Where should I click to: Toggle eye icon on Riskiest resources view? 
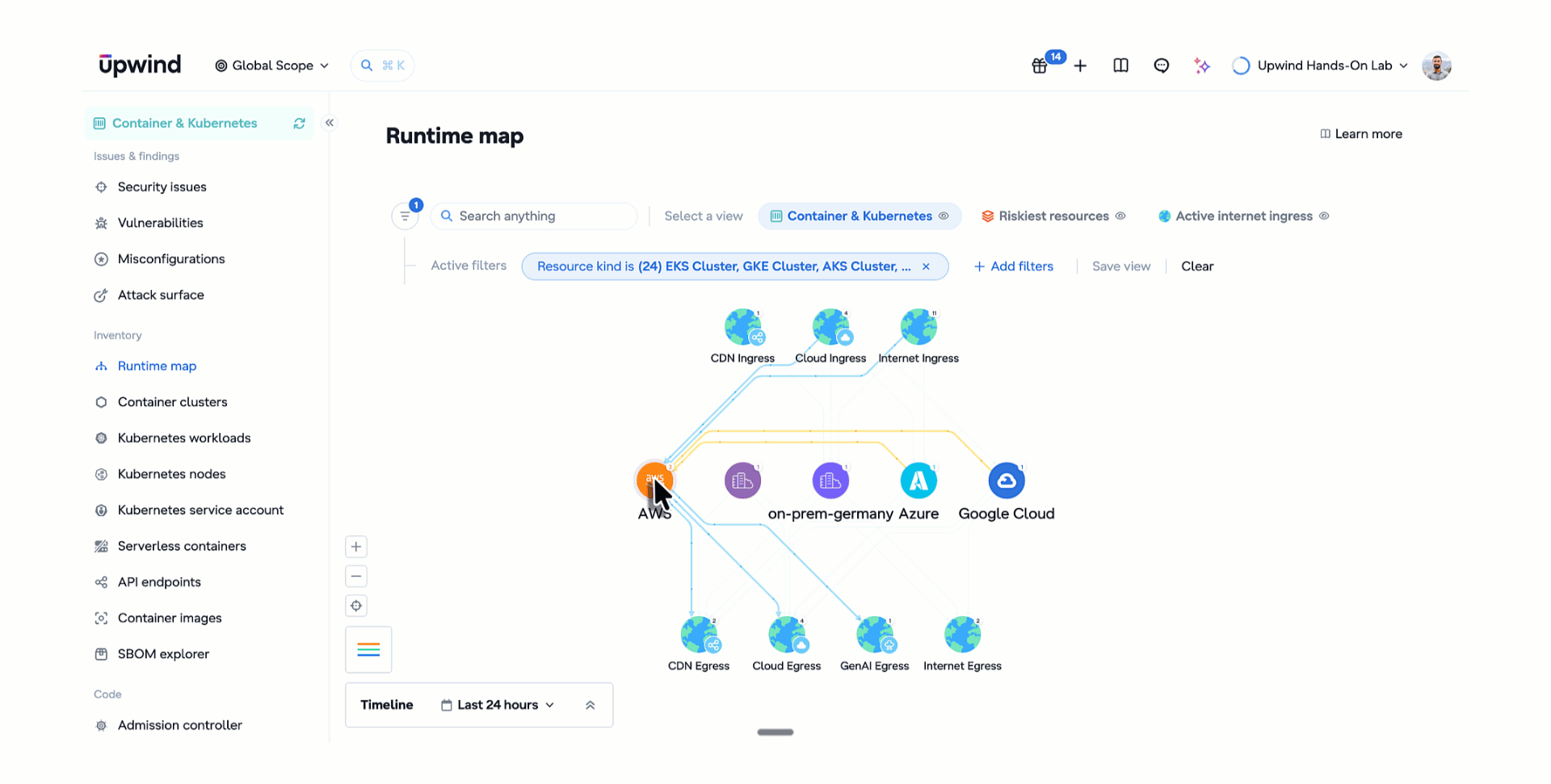[1120, 216]
